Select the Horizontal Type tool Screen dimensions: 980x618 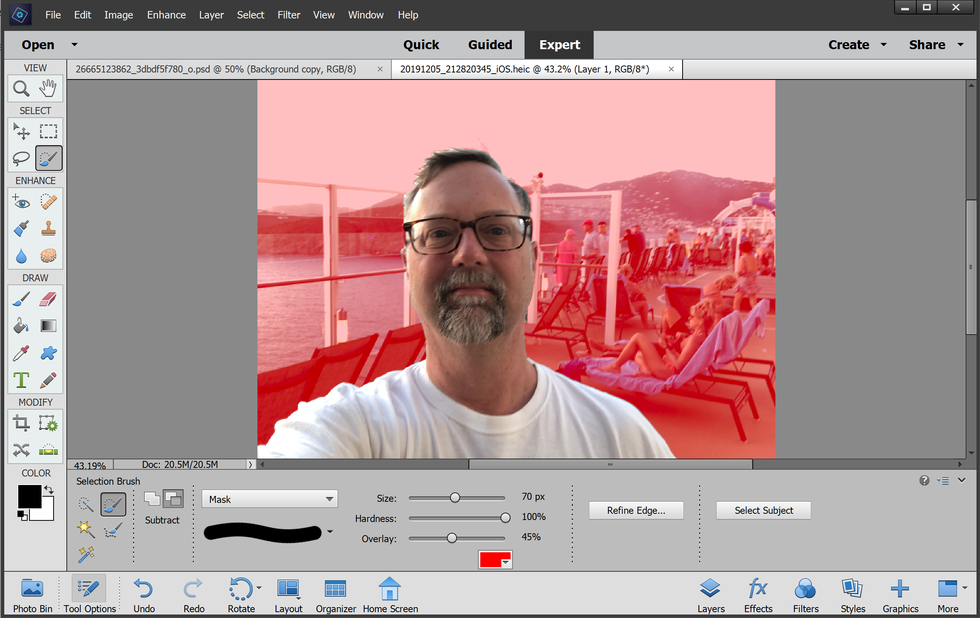click(21, 380)
